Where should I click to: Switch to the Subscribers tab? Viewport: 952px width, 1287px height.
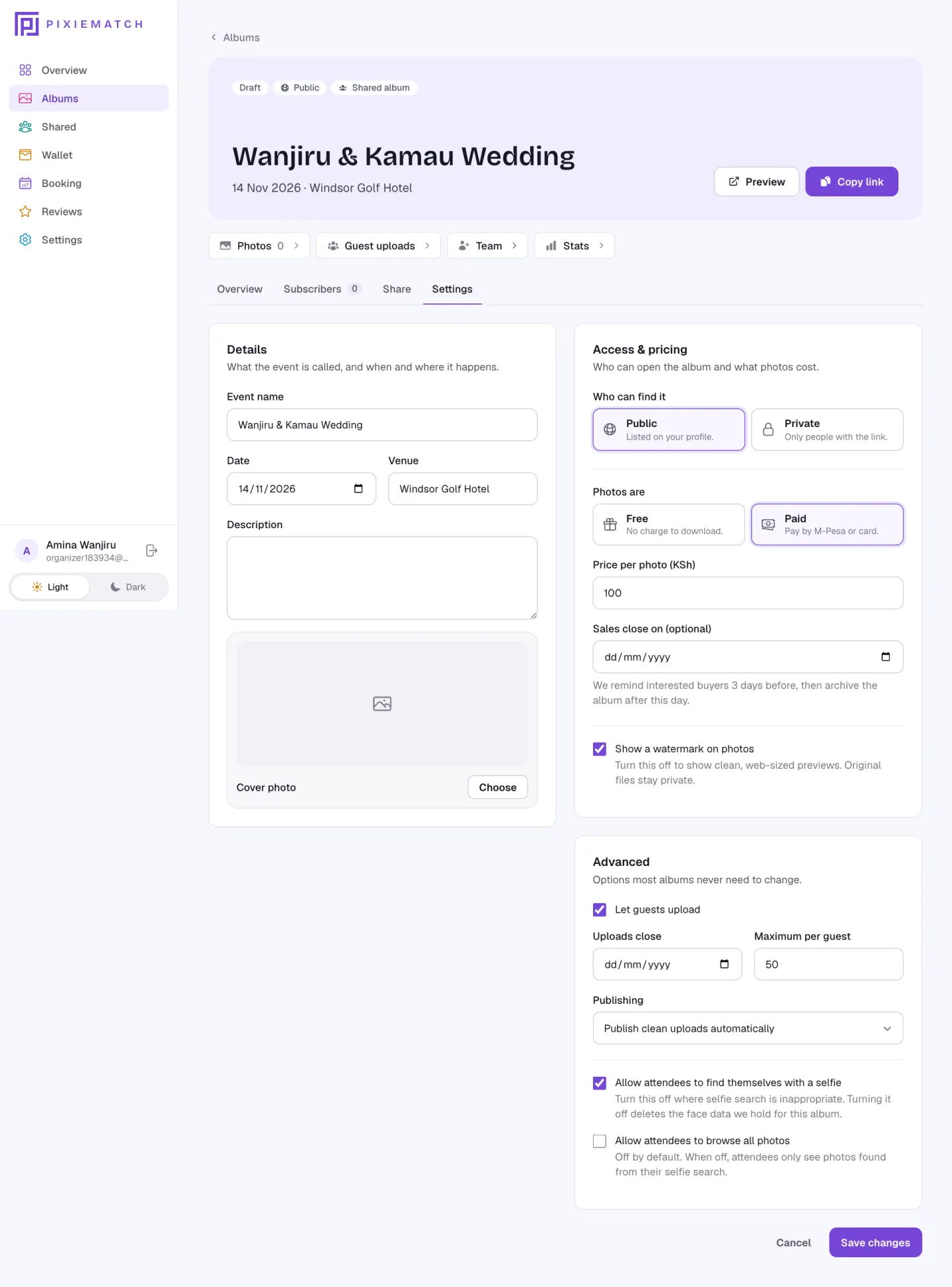[x=321, y=289]
